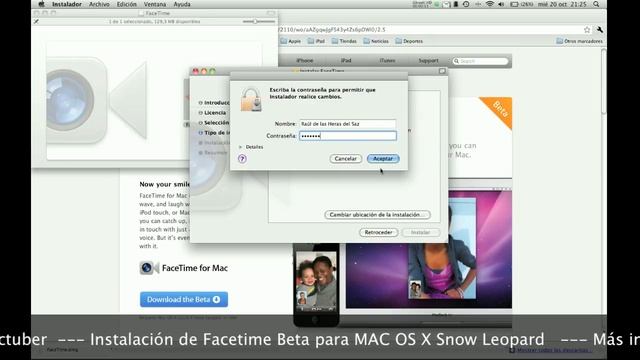The image size is (640, 360).
Task: Open the purple help question button
Action: (x=242, y=159)
